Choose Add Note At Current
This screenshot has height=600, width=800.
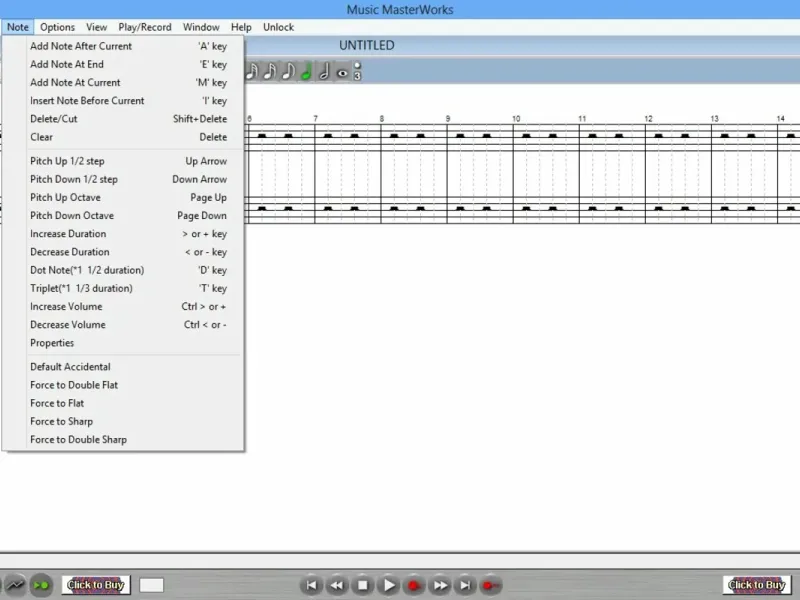coord(123,83)
